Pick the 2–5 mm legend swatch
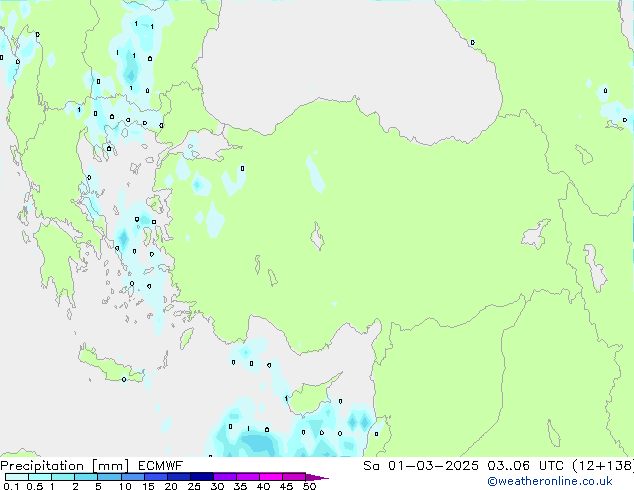 pyautogui.click(x=86, y=477)
